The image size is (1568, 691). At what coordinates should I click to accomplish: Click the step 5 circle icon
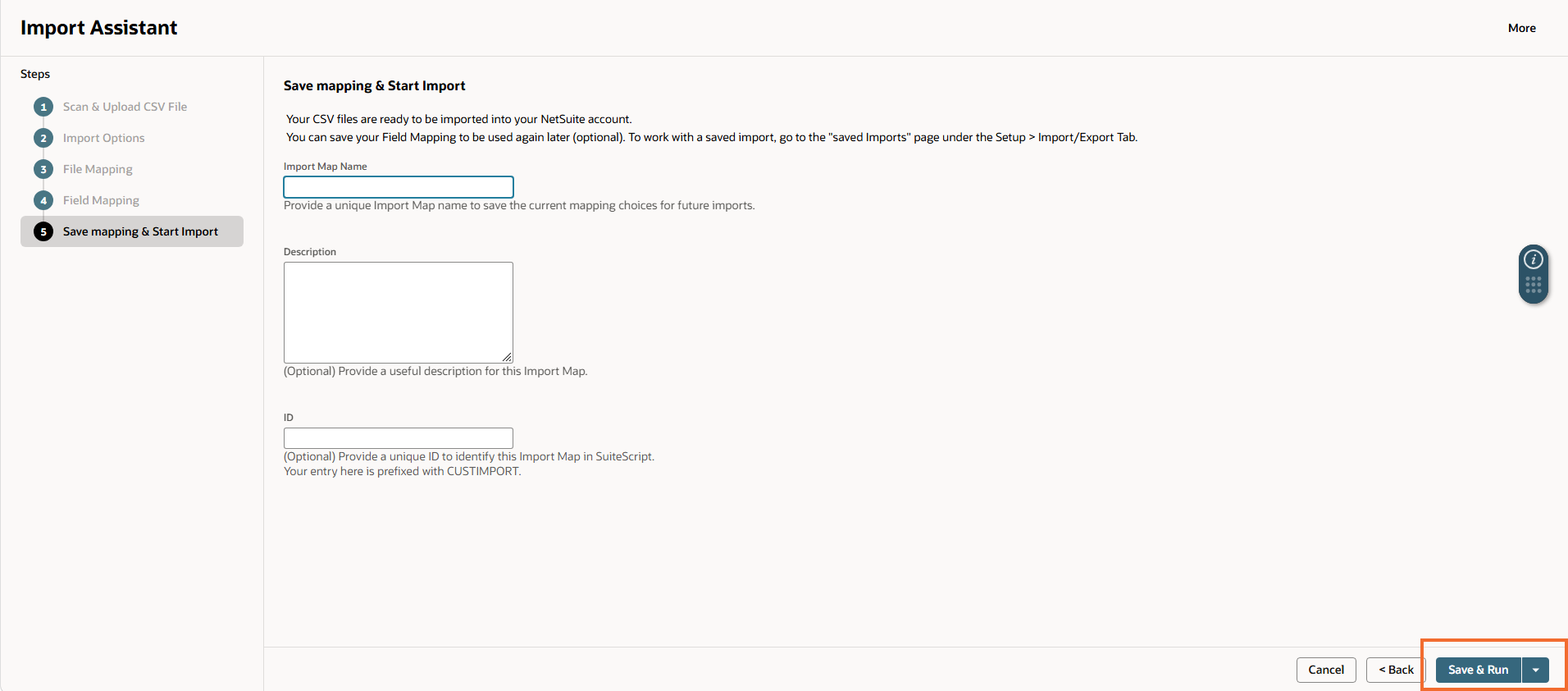43,231
